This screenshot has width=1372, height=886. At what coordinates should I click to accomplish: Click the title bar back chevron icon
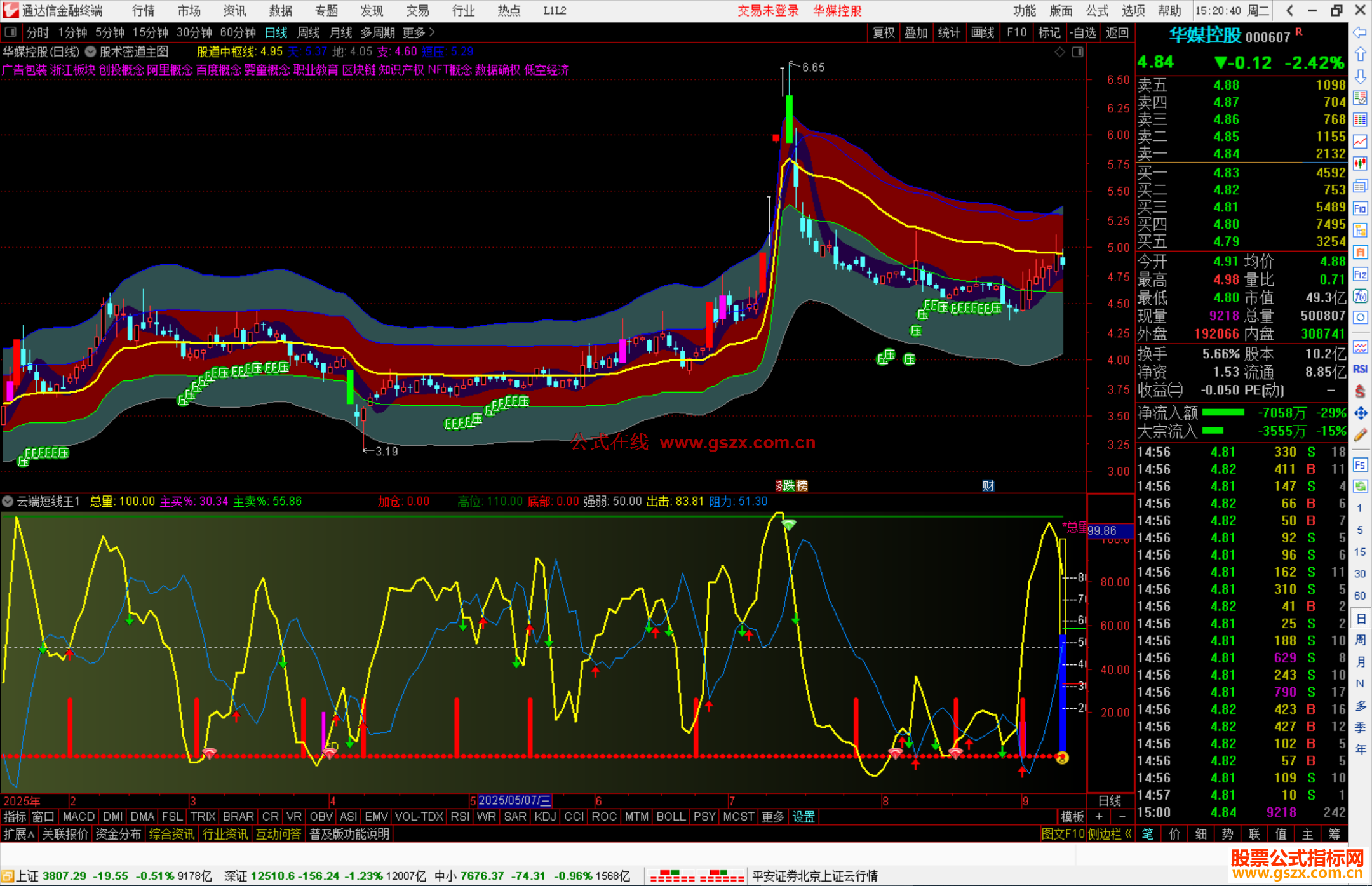(x=1289, y=10)
